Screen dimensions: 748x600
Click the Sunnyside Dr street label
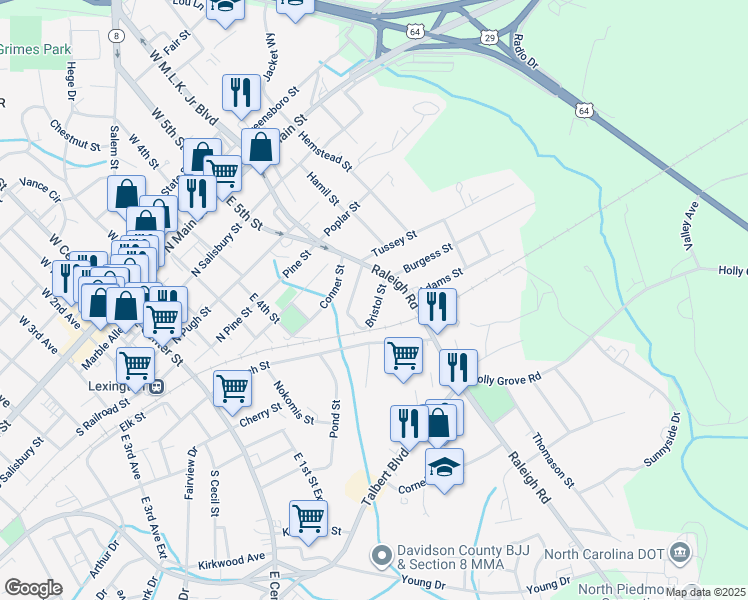point(662,440)
